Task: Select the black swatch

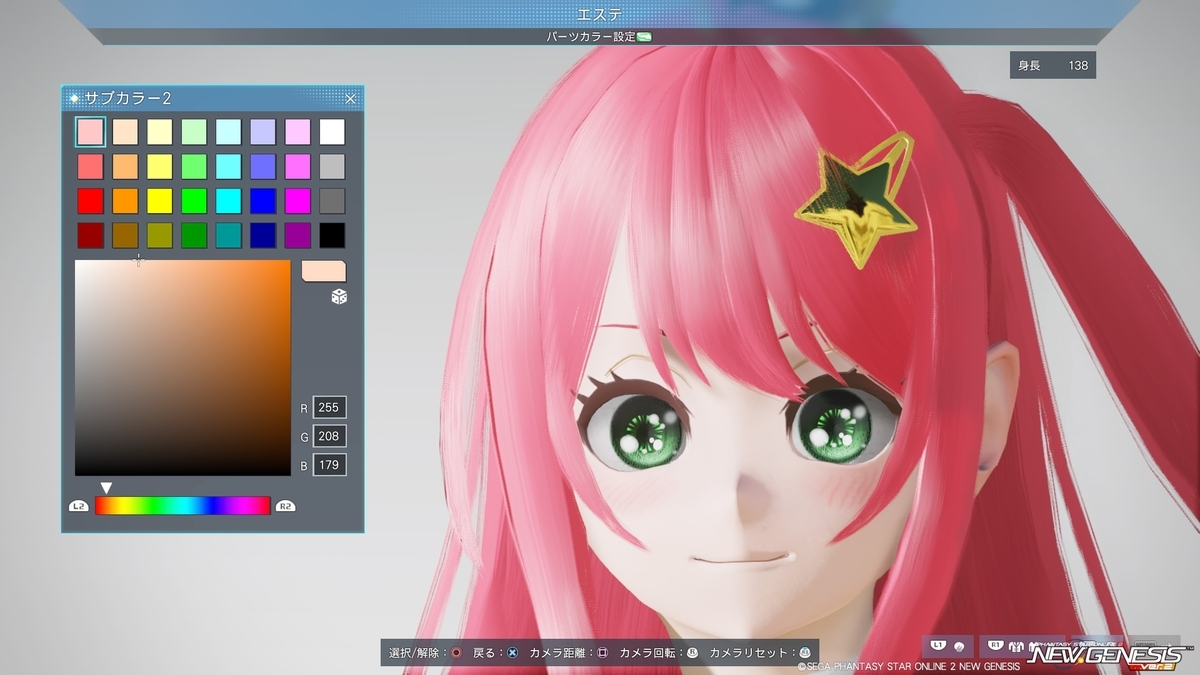Action: pyautogui.click(x=332, y=235)
